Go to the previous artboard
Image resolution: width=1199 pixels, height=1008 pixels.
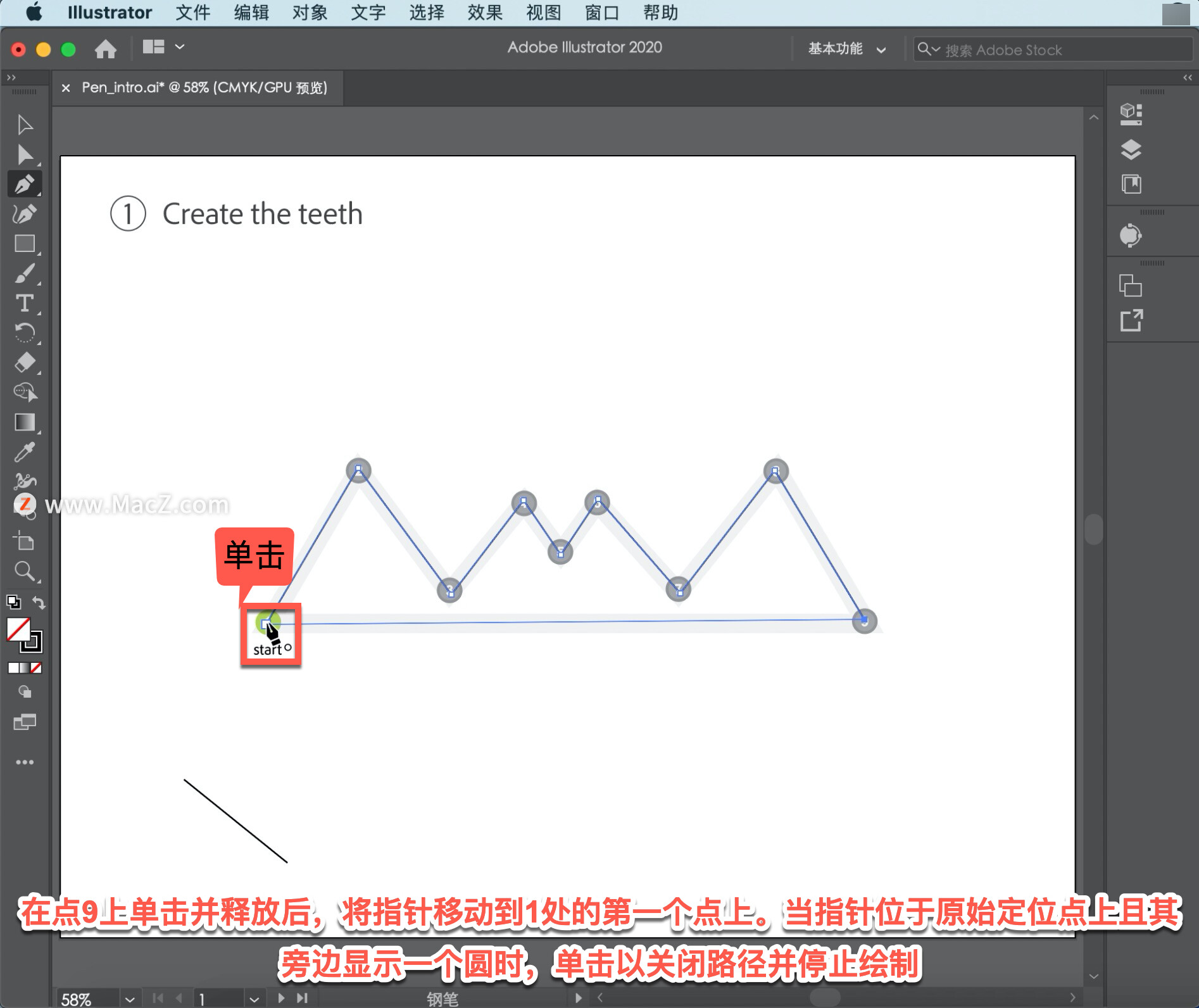coord(179,999)
